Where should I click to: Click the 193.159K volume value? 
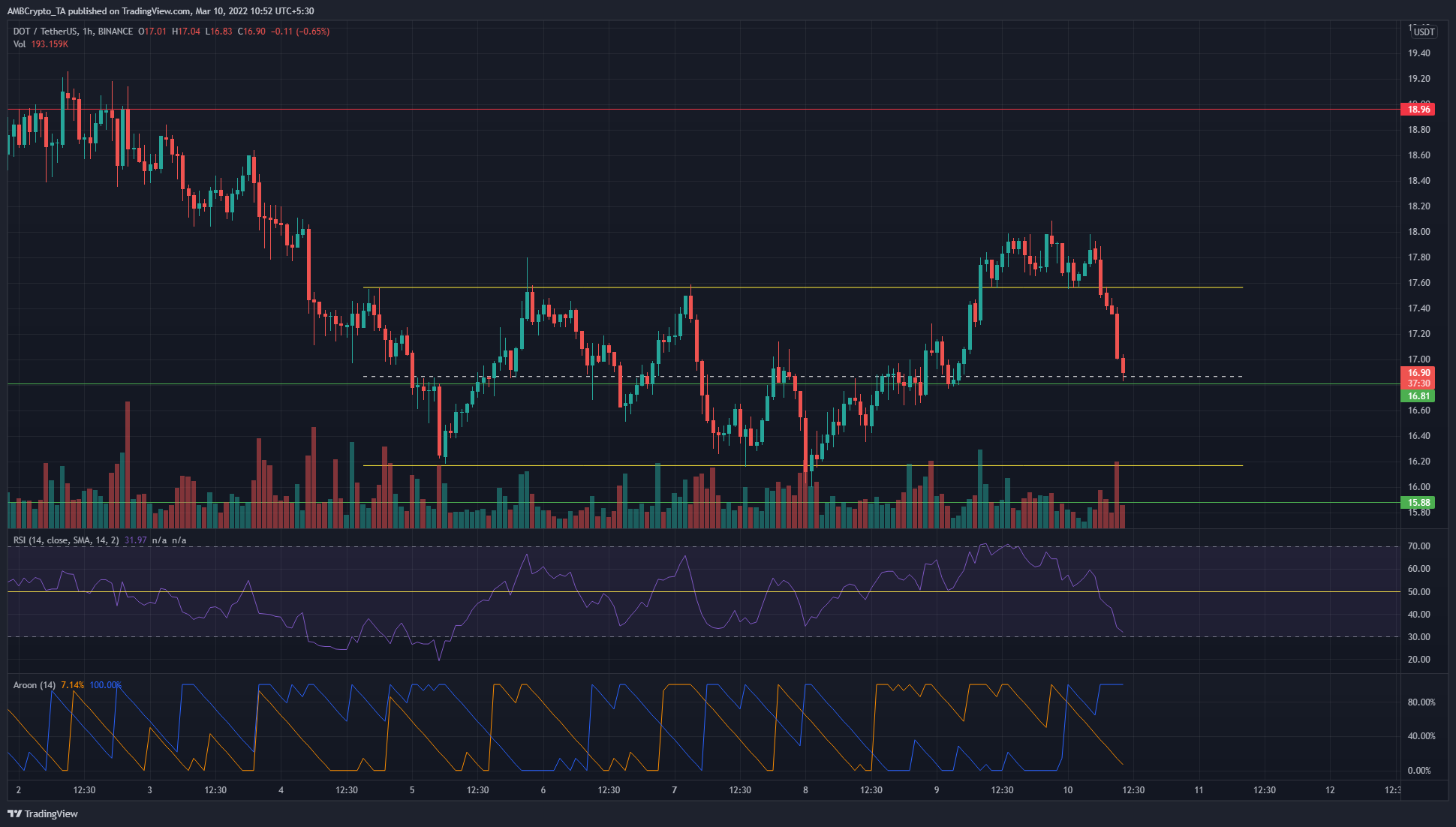pyautogui.click(x=50, y=44)
